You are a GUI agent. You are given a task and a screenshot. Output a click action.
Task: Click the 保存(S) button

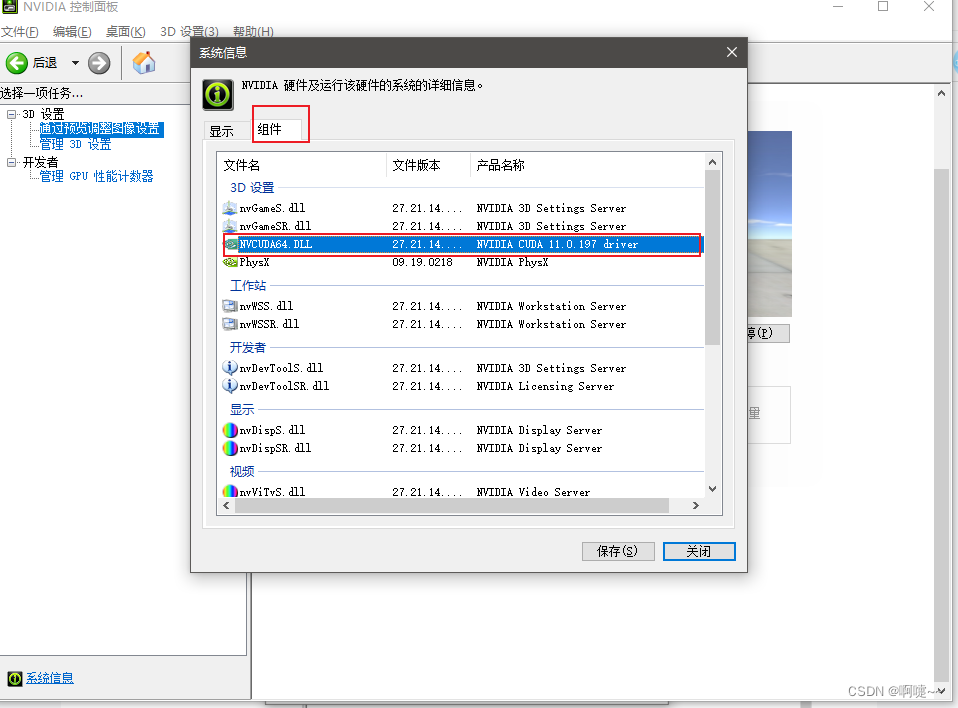[x=618, y=552]
